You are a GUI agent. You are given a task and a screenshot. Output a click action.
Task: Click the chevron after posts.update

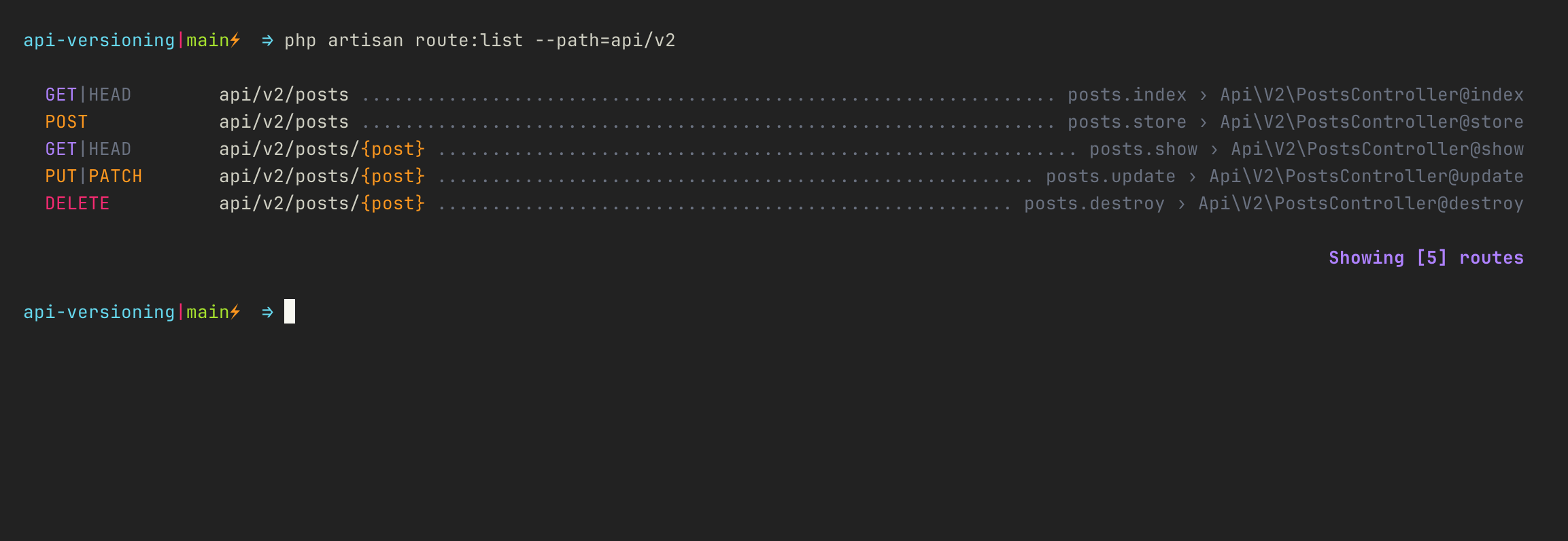(1193, 177)
